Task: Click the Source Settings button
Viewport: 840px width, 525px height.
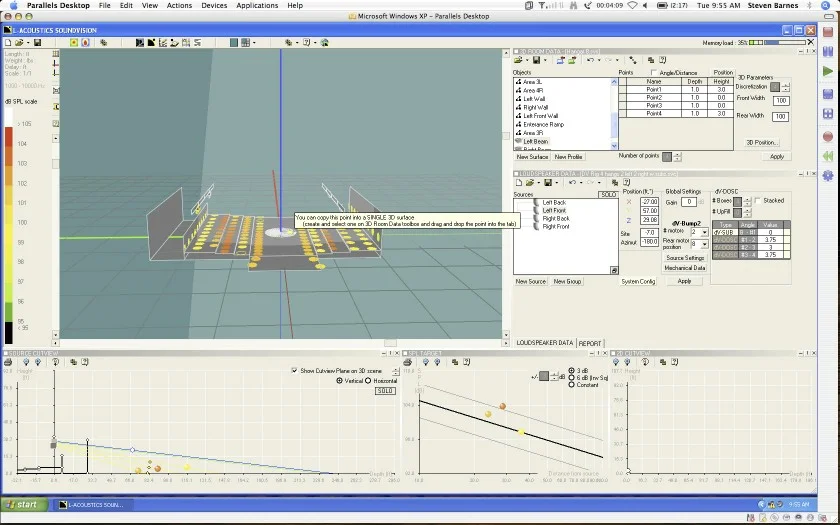Action: 685,258
